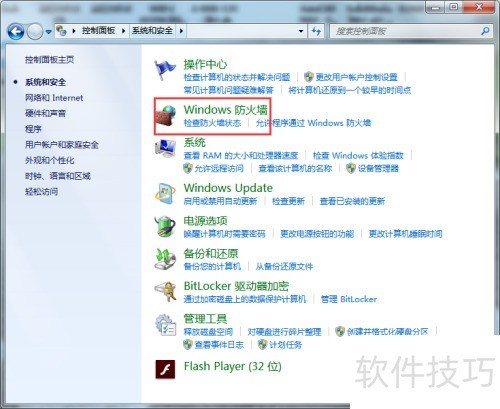Viewport: 500px width, 409px height.
Task: Select 网络和 Internet in sidebar
Action: coord(54,98)
